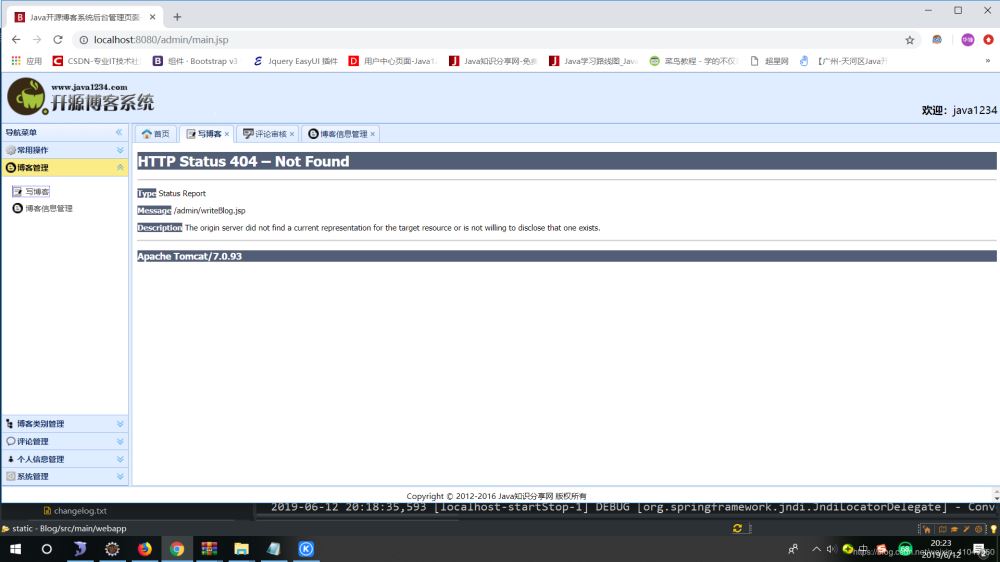Screen dimensions: 1000x562
Task: Switch to the 评论审核 tab
Action: tap(266, 134)
